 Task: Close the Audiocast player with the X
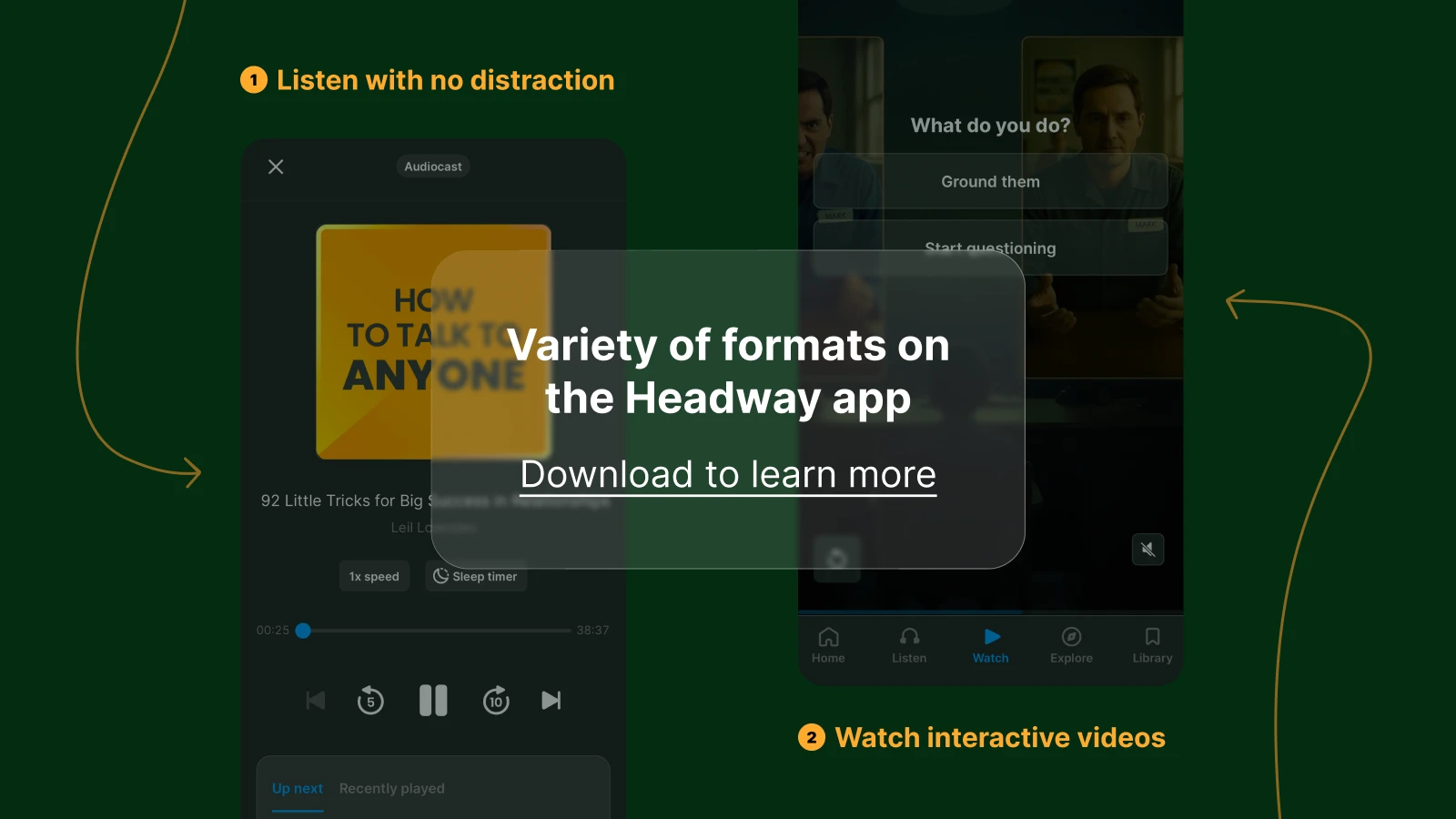pyautogui.click(x=276, y=167)
